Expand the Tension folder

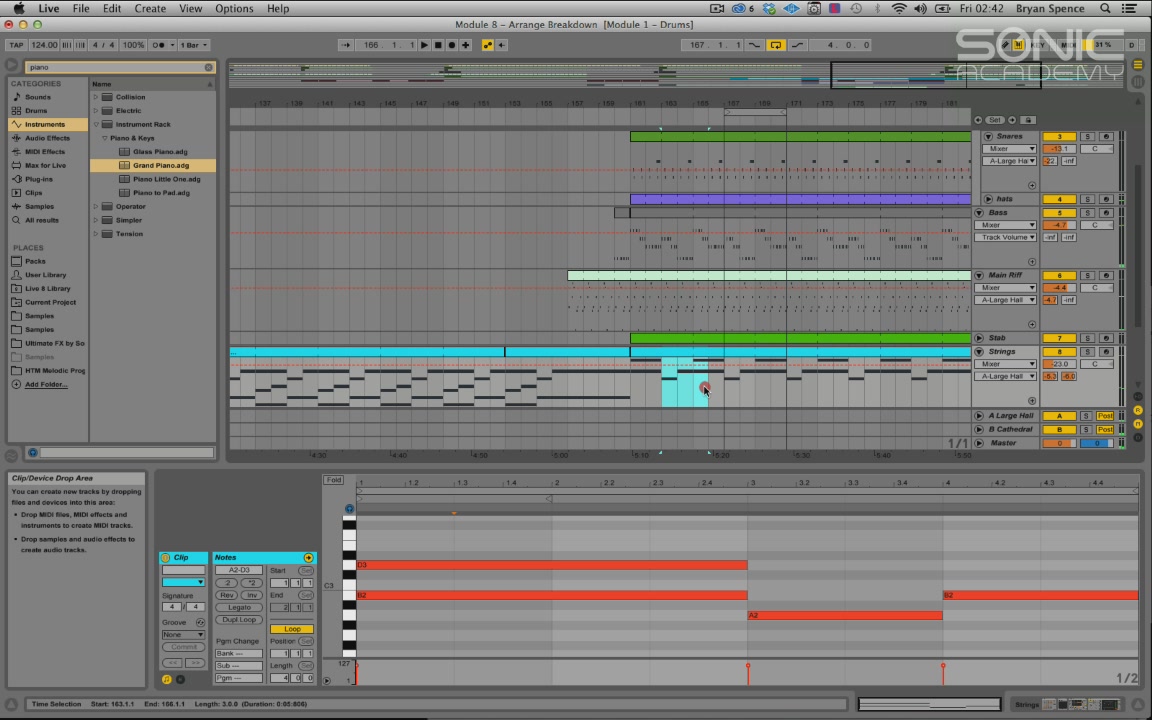tap(96, 234)
